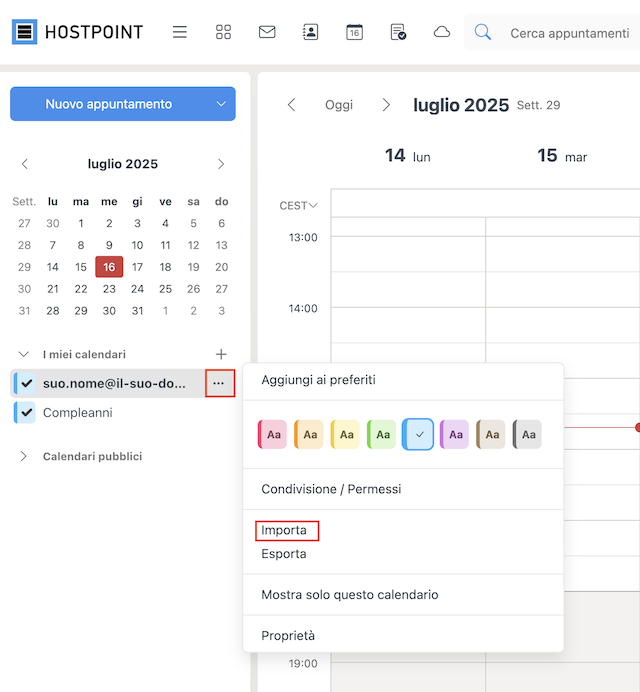
Task: Open the apps grid overview icon
Action: (223, 32)
